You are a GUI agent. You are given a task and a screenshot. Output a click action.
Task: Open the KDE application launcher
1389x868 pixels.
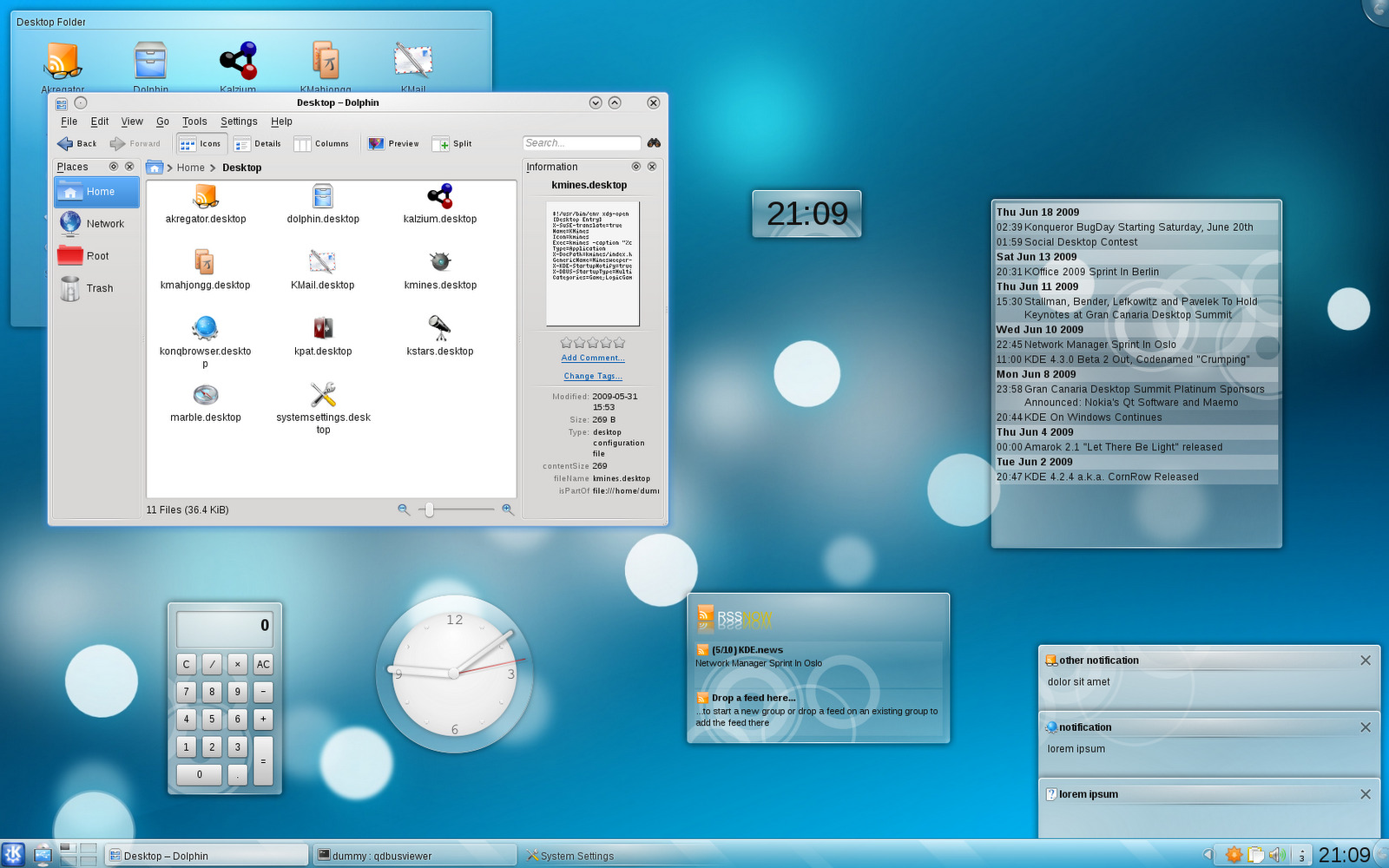(13, 855)
